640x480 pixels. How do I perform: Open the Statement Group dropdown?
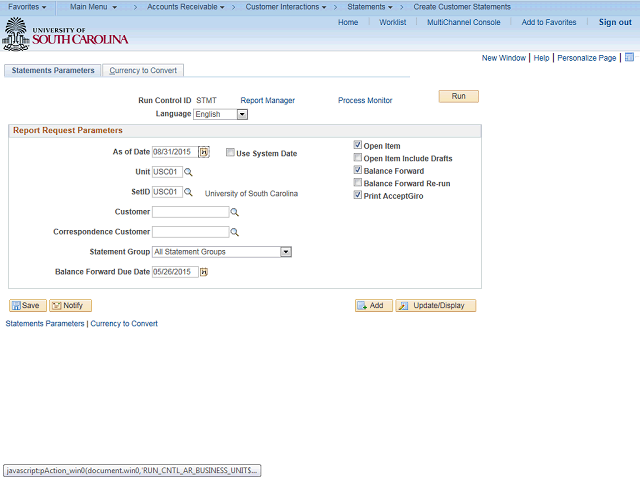pos(286,252)
